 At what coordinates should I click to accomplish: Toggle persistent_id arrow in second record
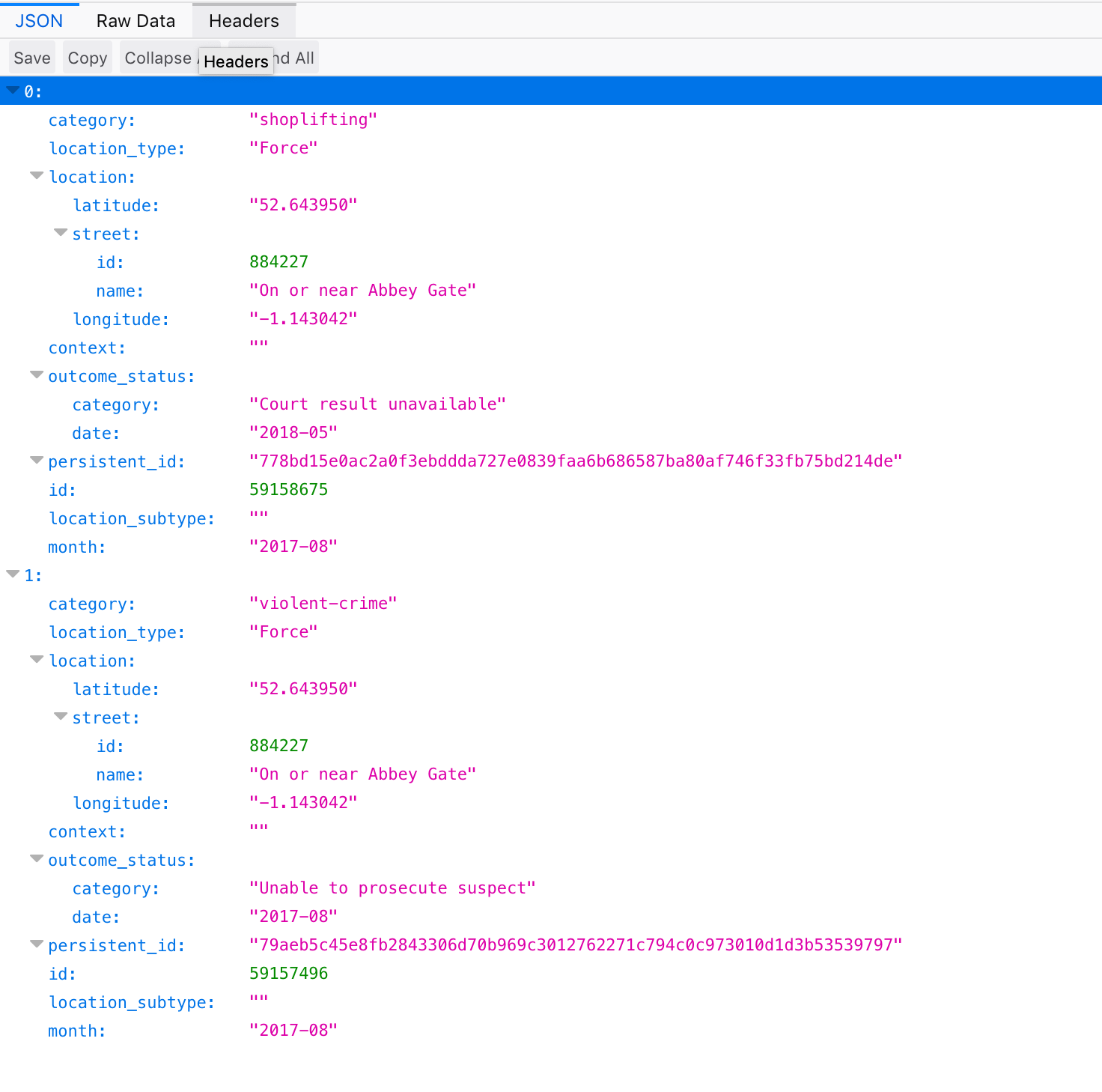click(x=37, y=944)
